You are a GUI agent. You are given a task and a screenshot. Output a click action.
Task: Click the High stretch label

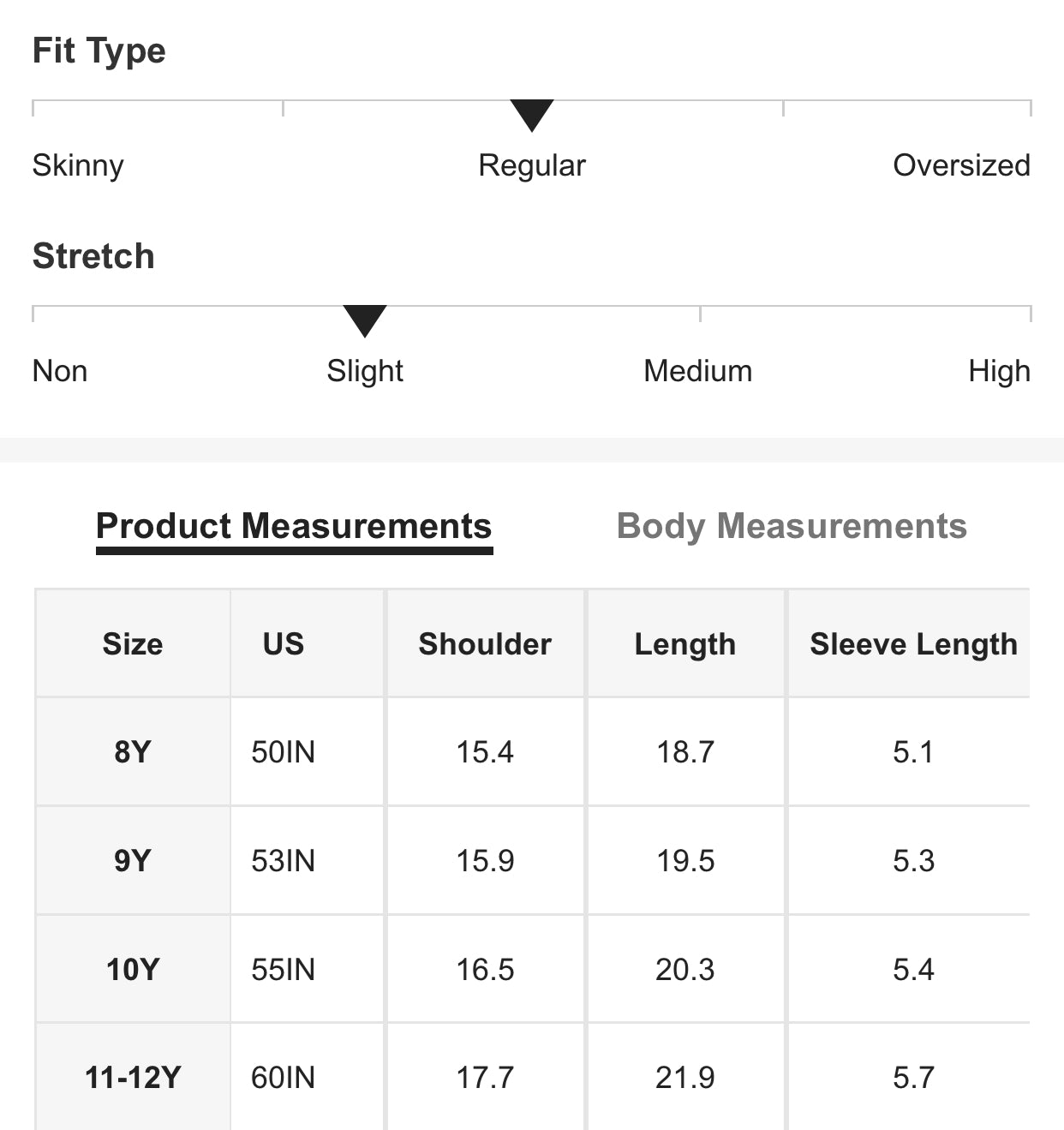click(x=999, y=371)
